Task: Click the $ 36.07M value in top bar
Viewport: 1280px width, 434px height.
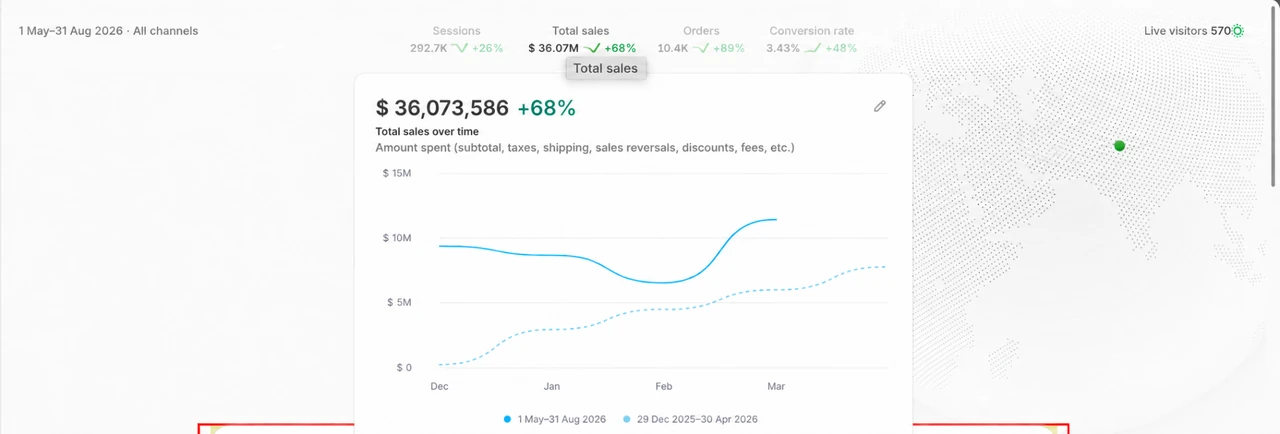Action: point(554,48)
